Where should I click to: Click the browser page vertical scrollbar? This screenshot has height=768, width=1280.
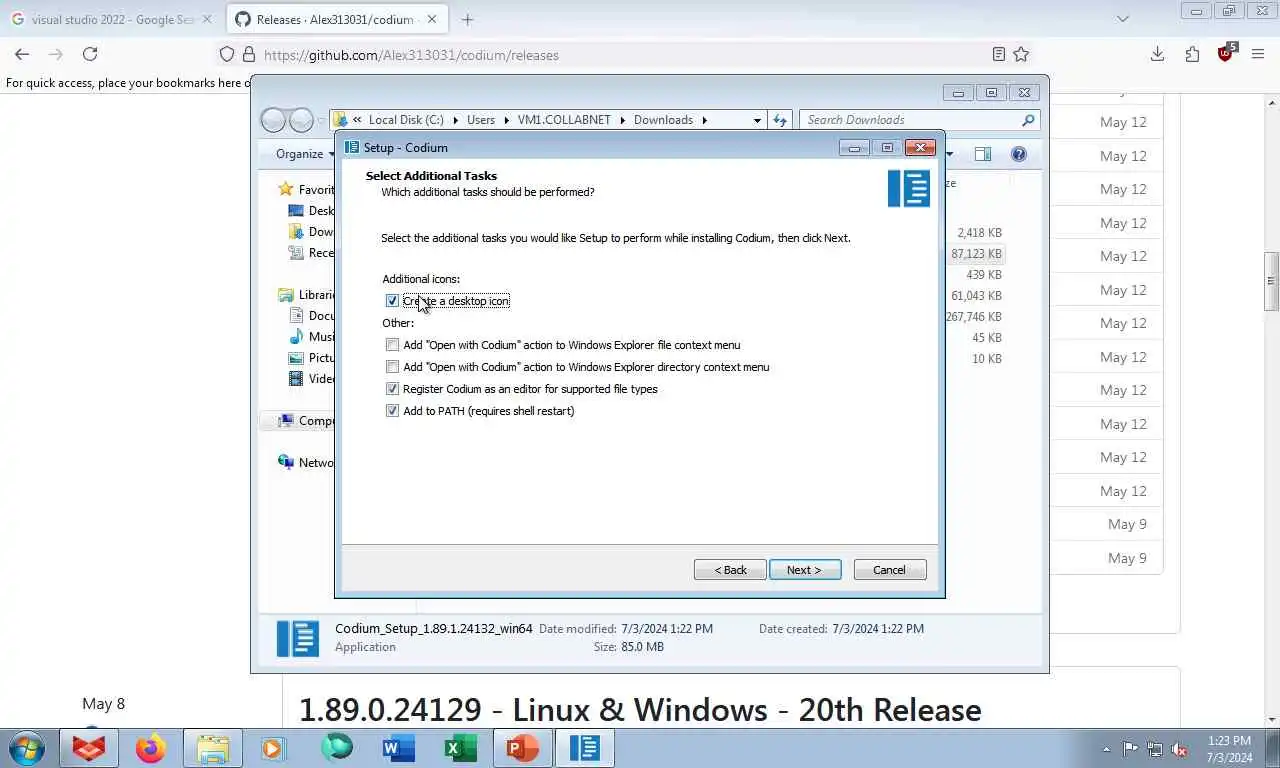click(x=1272, y=280)
